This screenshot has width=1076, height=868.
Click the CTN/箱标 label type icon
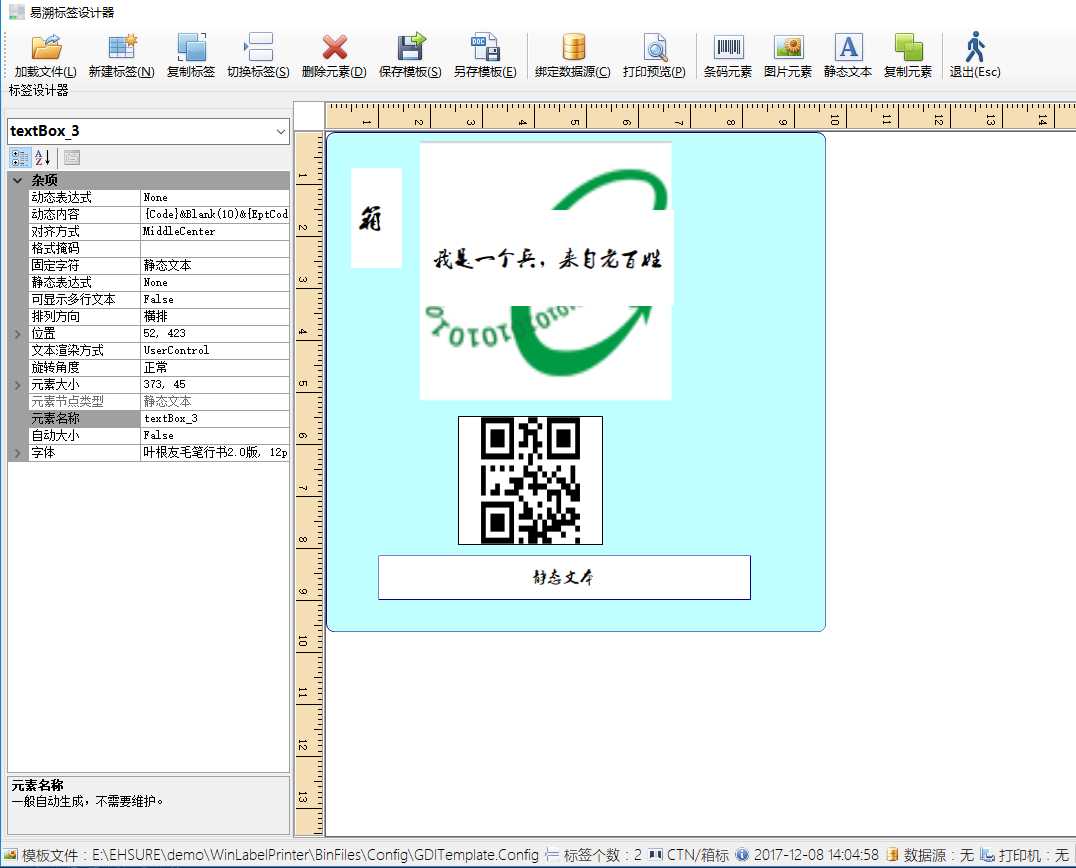[655, 855]
